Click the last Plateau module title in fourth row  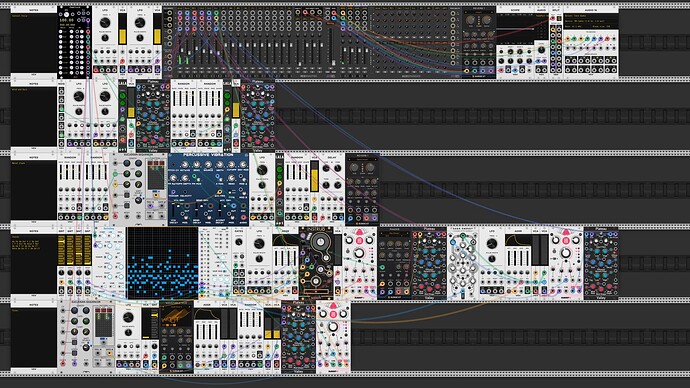[x=601, y=229]
